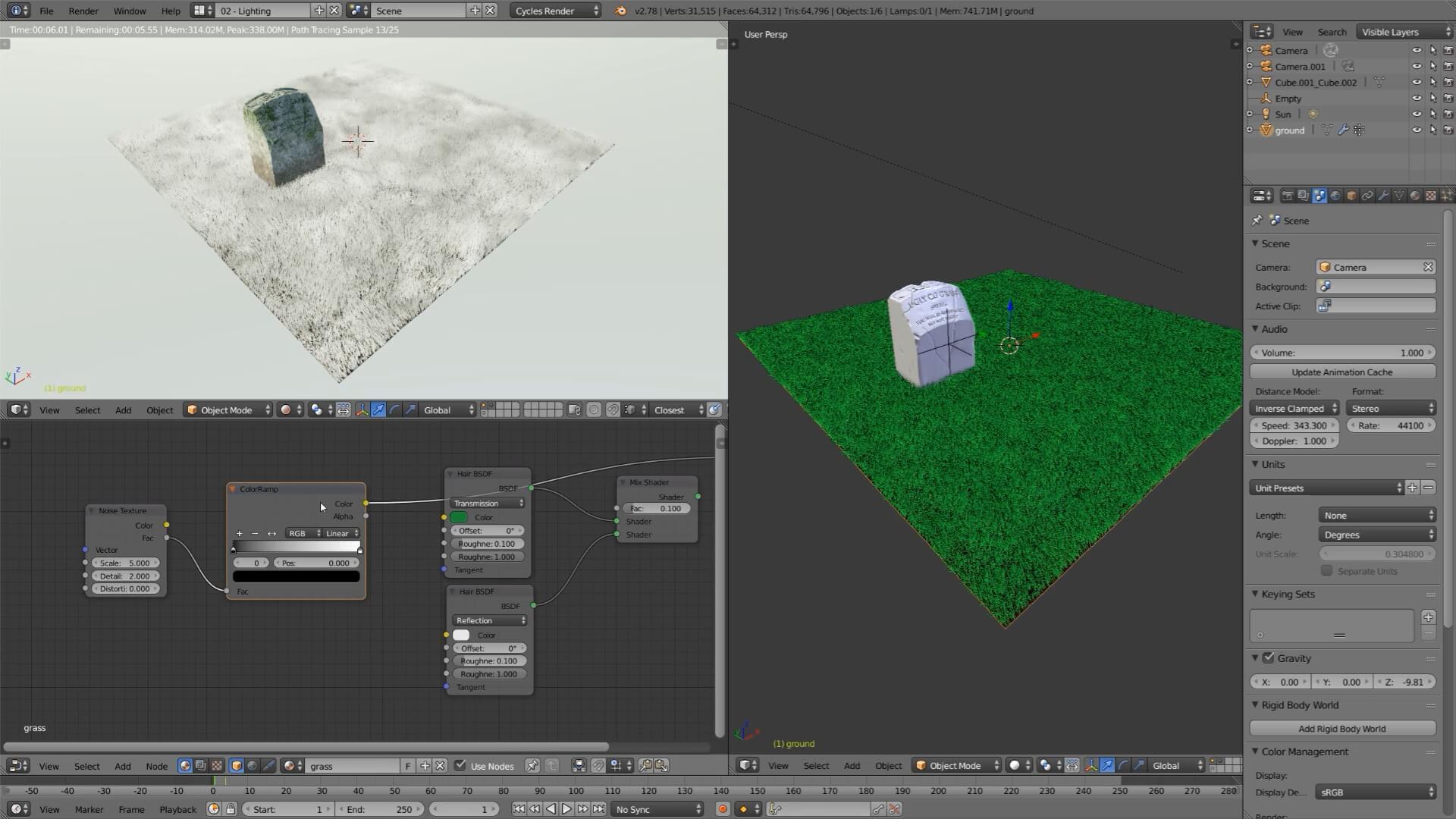Screen dimensions: 1456x819
Task: Open the Render properties tab
Action: (1288, 196)
